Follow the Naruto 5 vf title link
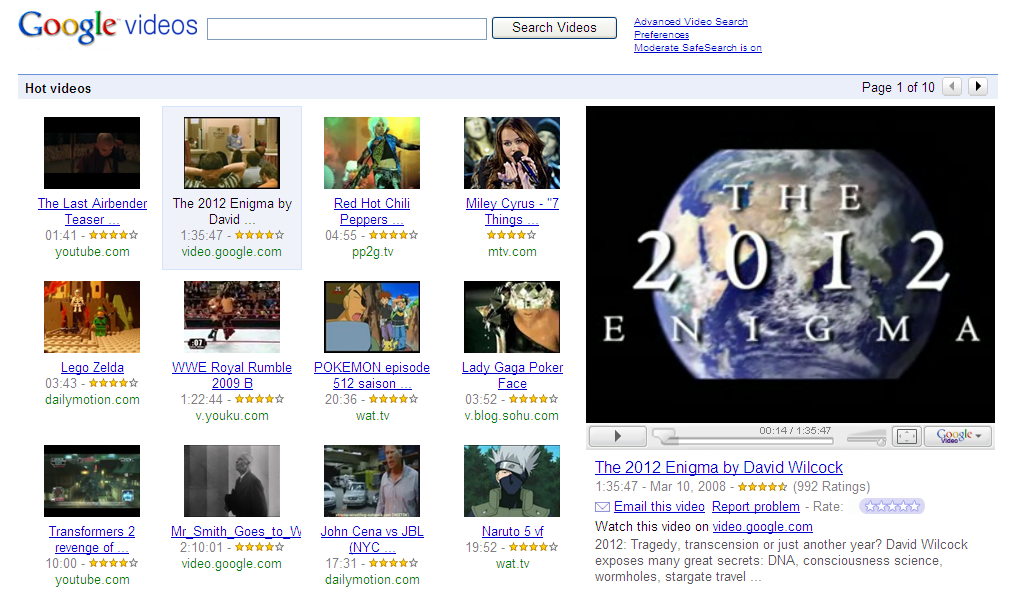Viewport: 1015px width, 595px height. point(512,532)
